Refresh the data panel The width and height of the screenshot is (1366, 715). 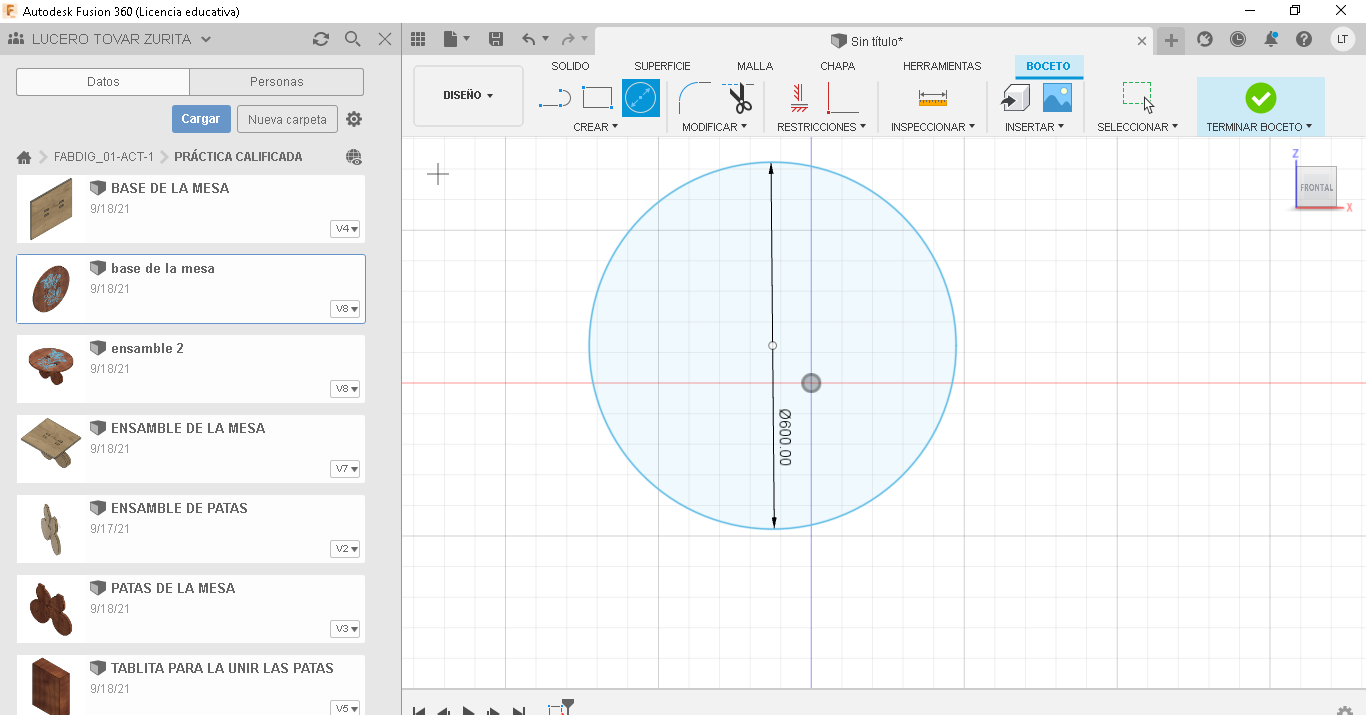(320, 39)
